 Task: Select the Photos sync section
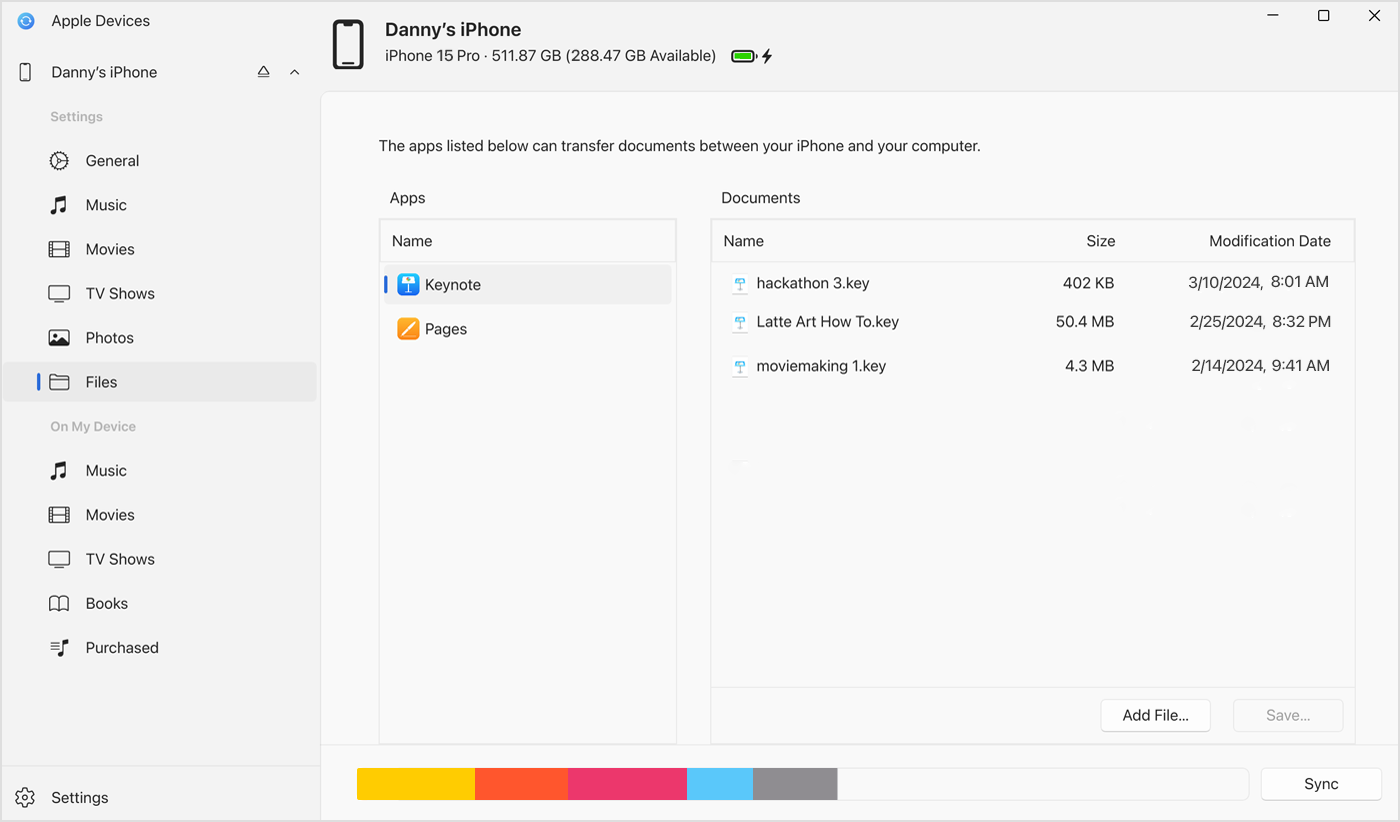click(107, 337)
